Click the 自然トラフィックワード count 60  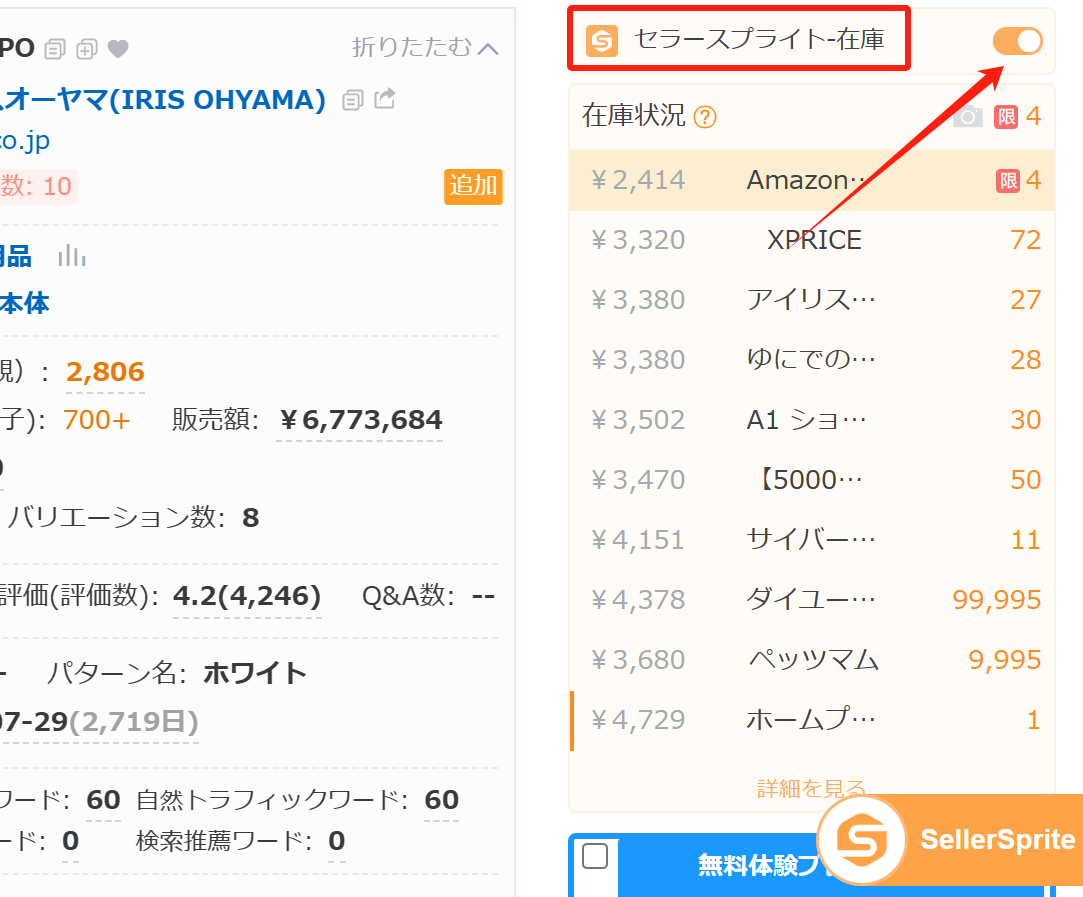coord(441,800)
